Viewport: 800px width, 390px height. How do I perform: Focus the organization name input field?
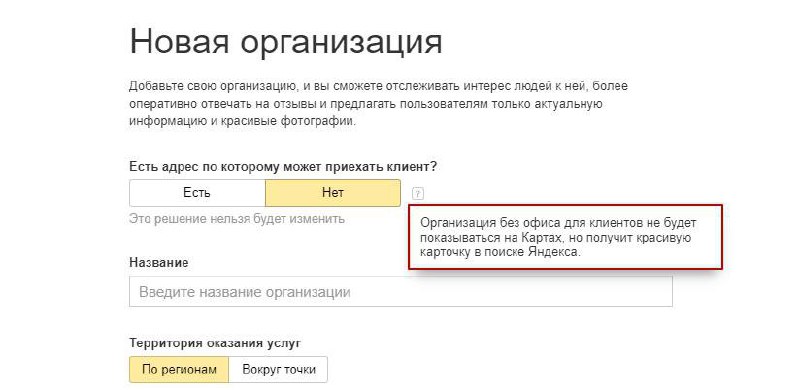click(x=401, y=292)
